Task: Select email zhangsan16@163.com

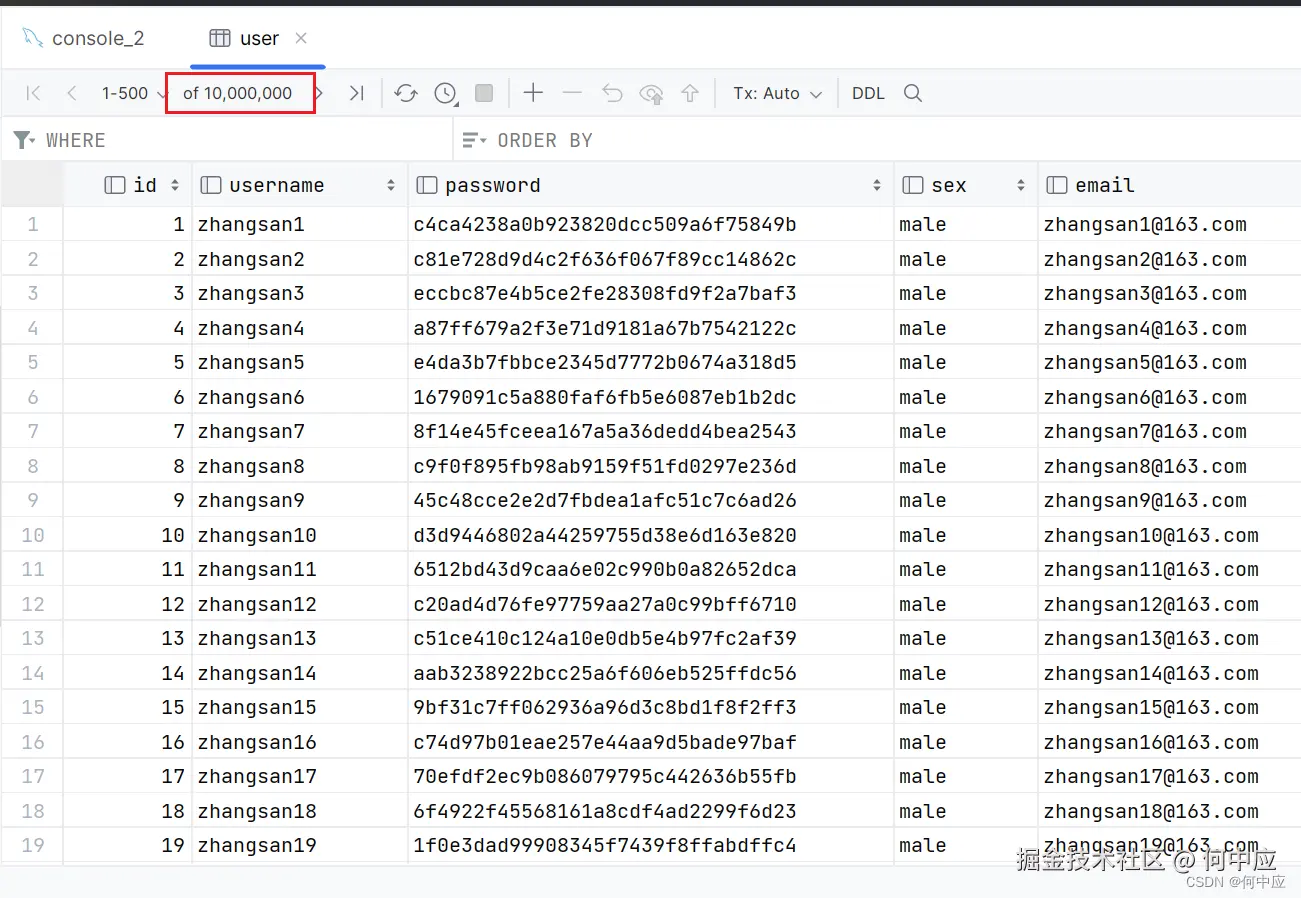Action: pos(1170,742)
